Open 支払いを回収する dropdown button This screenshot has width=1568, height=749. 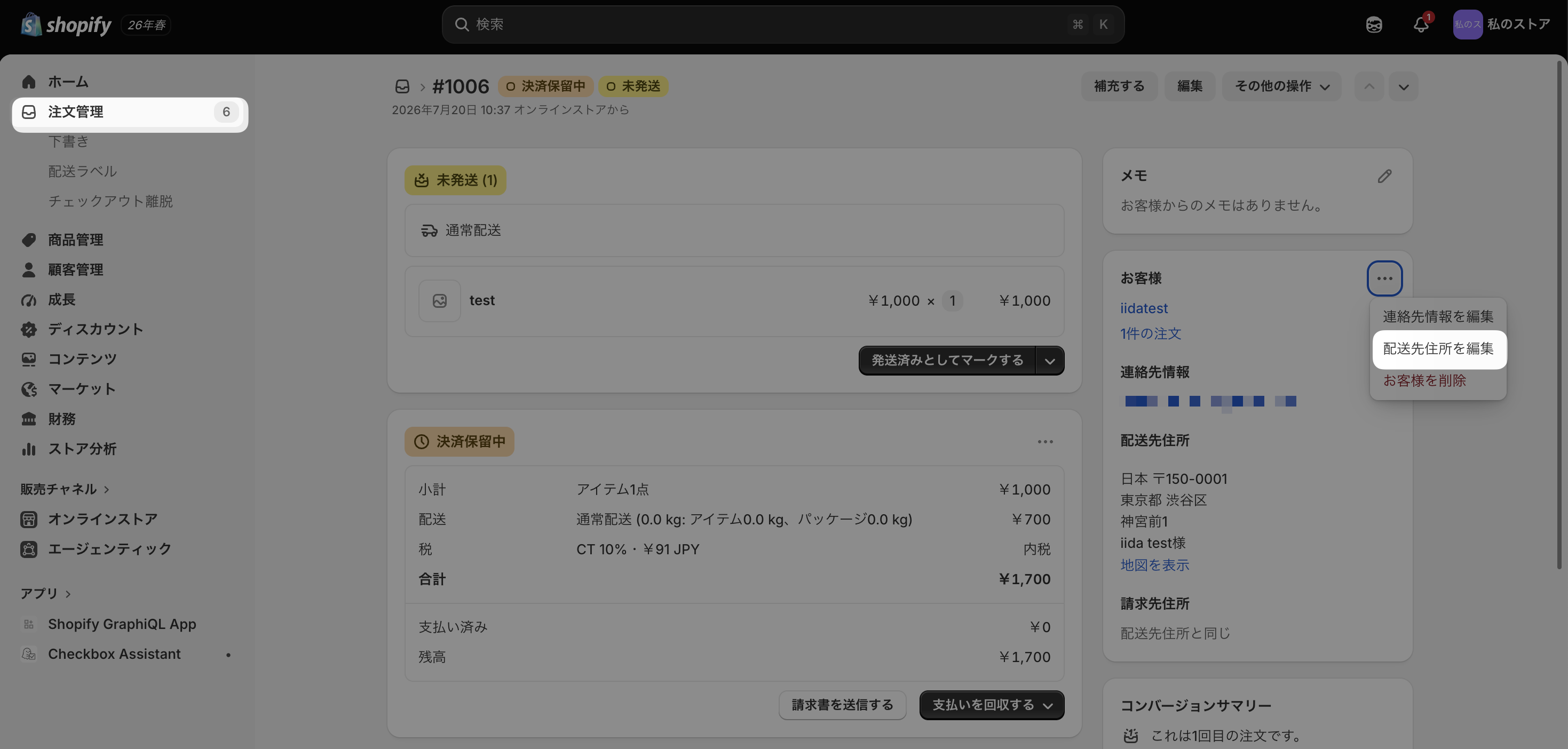(992, 705)
